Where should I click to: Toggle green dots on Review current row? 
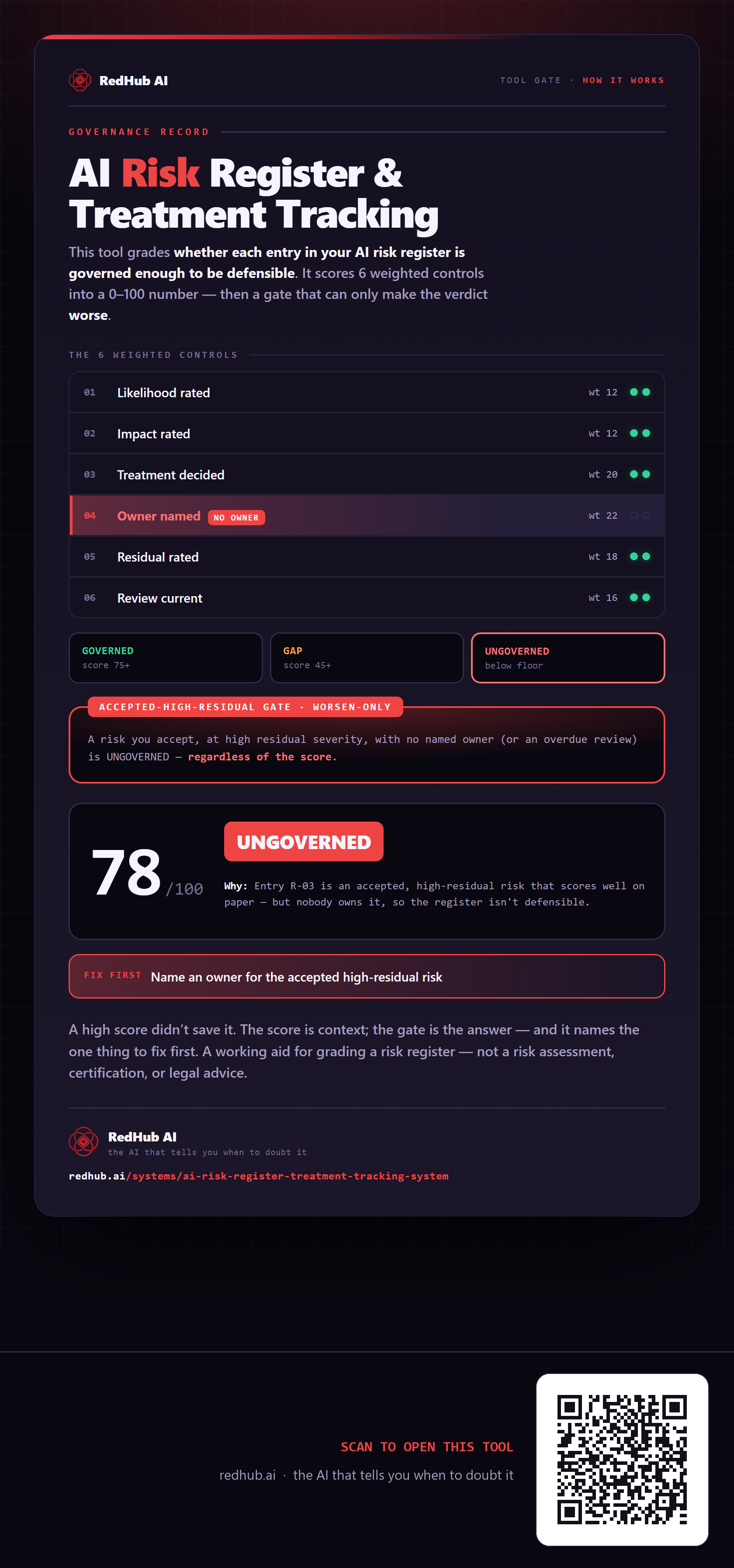click(x=640, y=598)
